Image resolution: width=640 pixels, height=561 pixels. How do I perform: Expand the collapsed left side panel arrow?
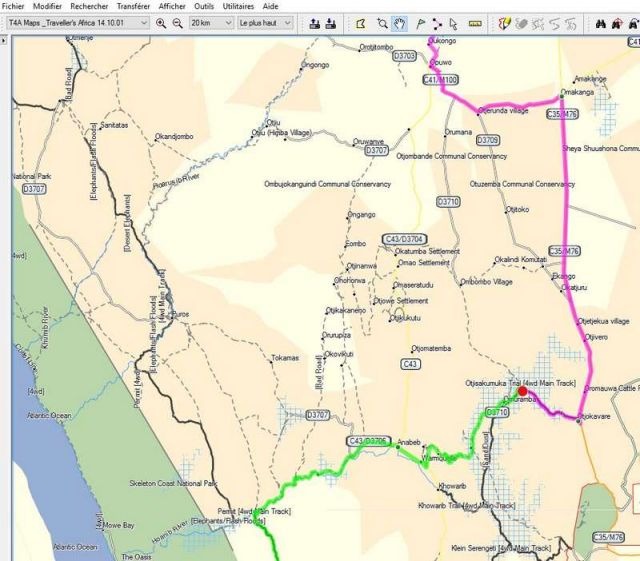tap(3, 41)
